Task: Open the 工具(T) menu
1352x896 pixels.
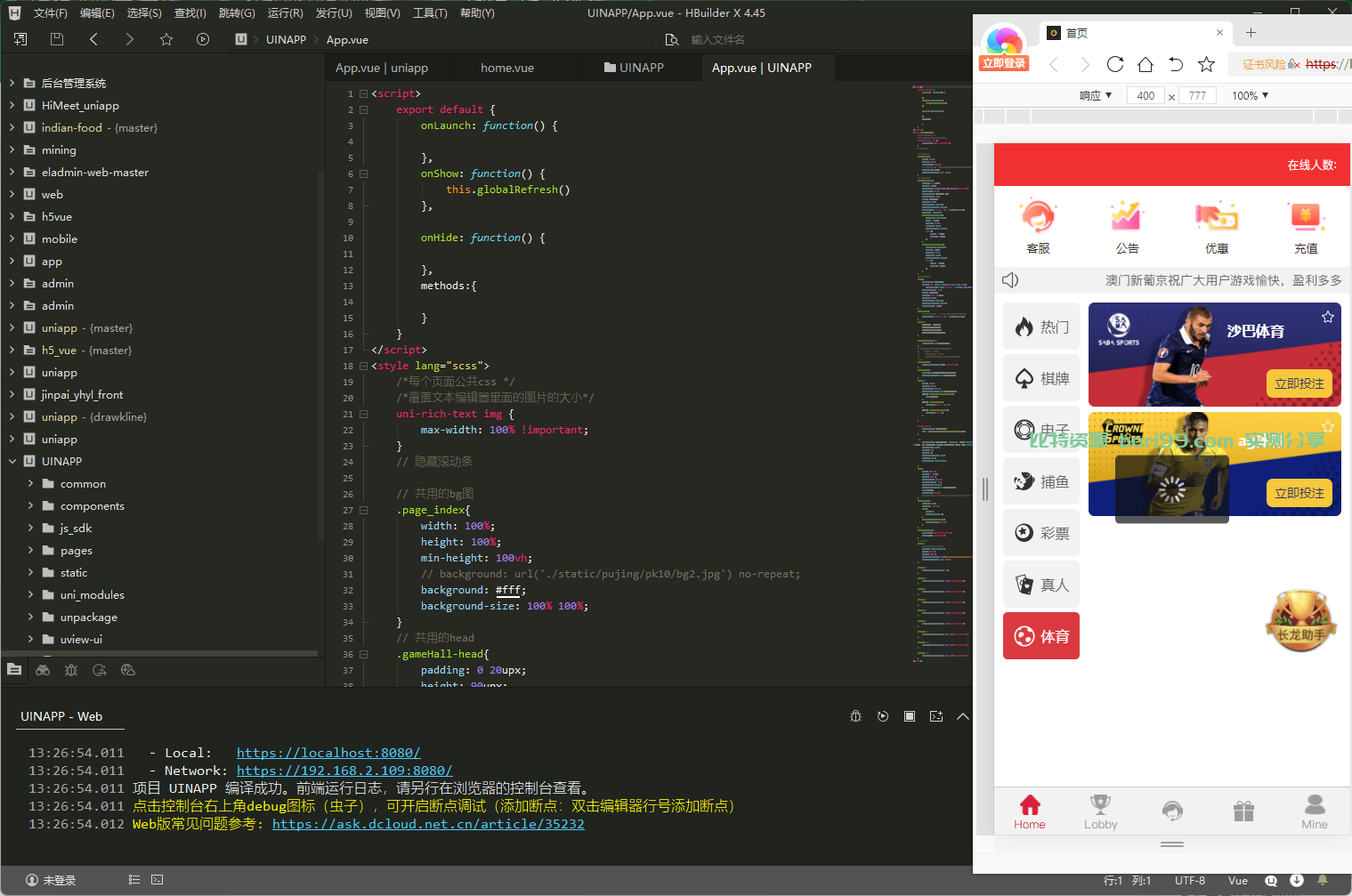Action: pyautogui.click(x=430, y=13)
